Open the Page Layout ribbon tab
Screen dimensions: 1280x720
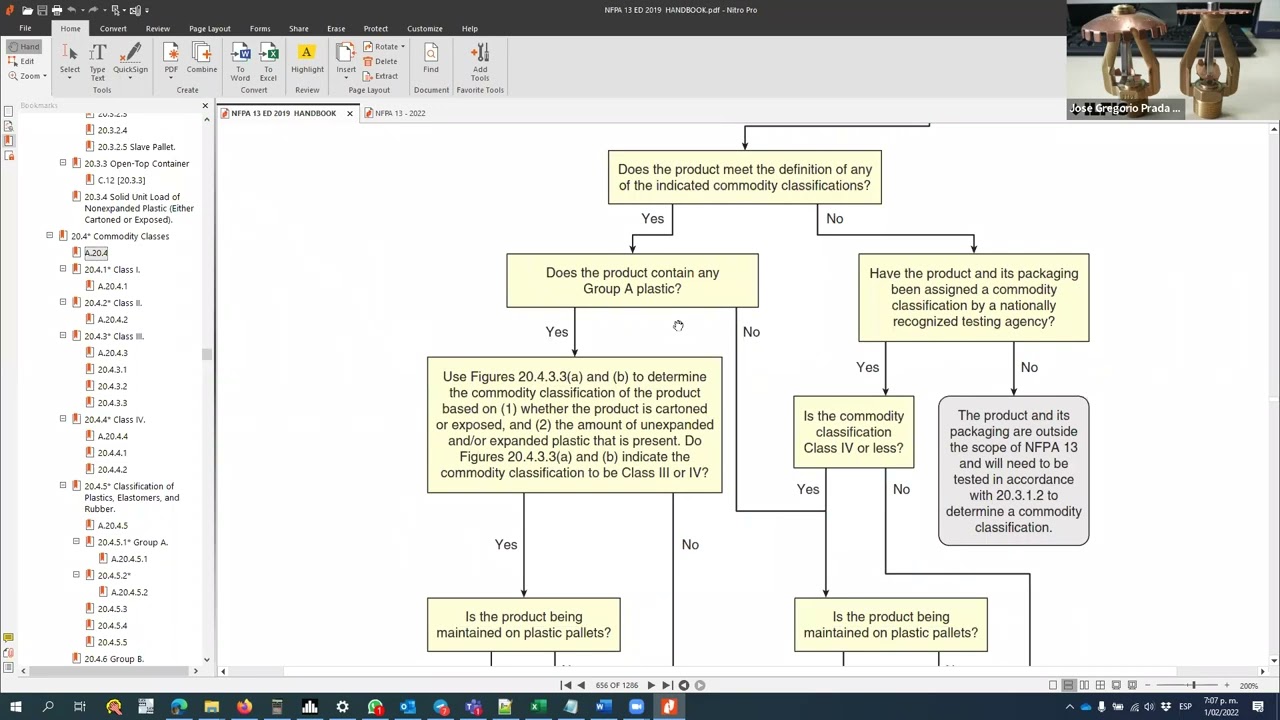[x=210, y=28]
